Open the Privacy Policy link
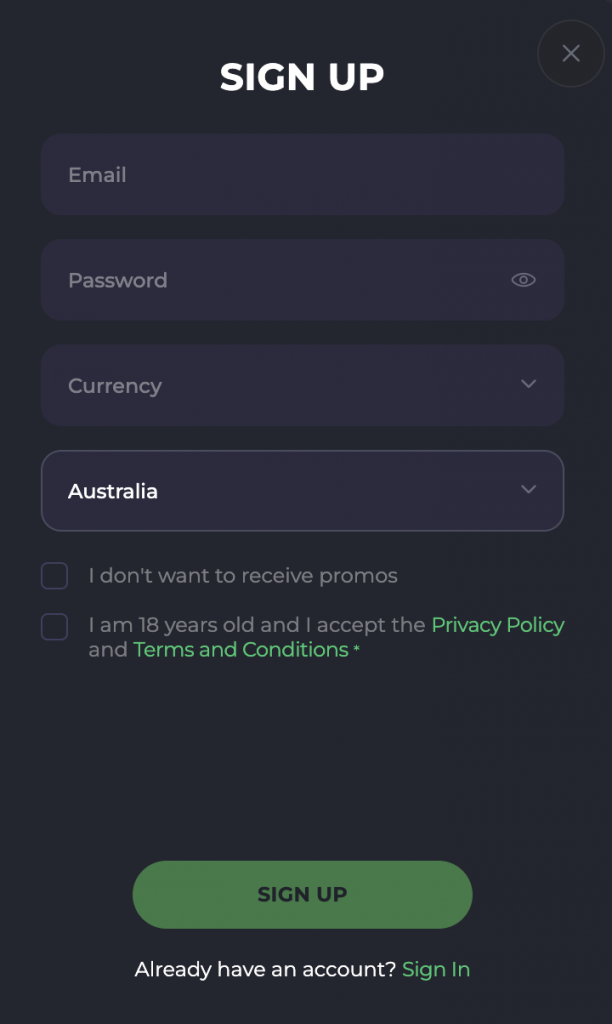 (x=497, y=624)
